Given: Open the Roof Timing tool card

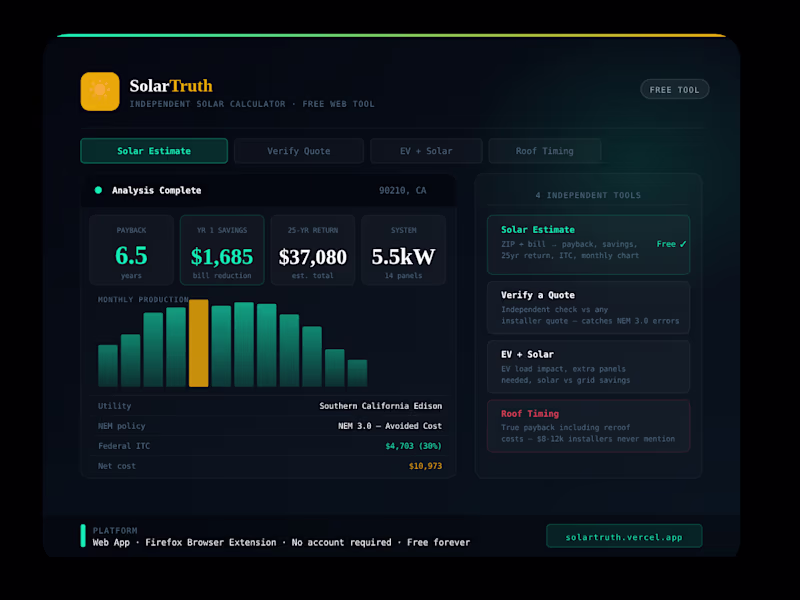Looking at the screenshot, I should 588,425.
